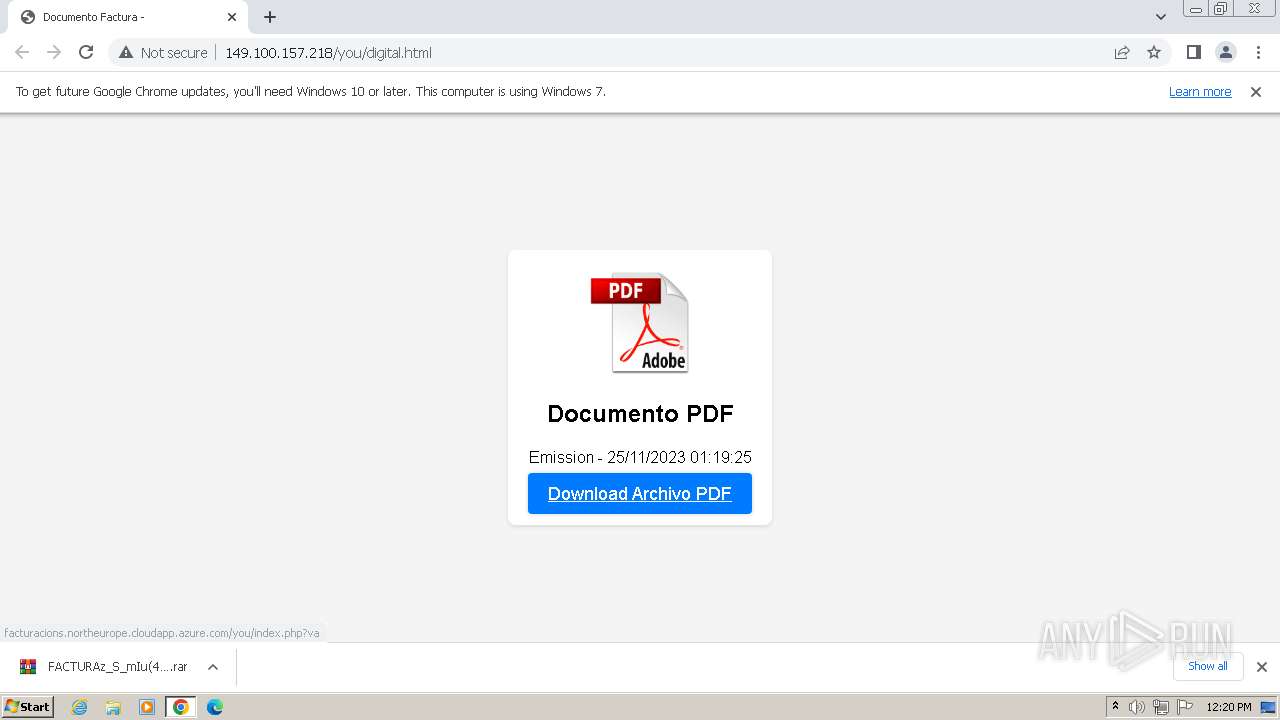
Task: Click the Not secure warning indicator
Action: pos(163,52)
